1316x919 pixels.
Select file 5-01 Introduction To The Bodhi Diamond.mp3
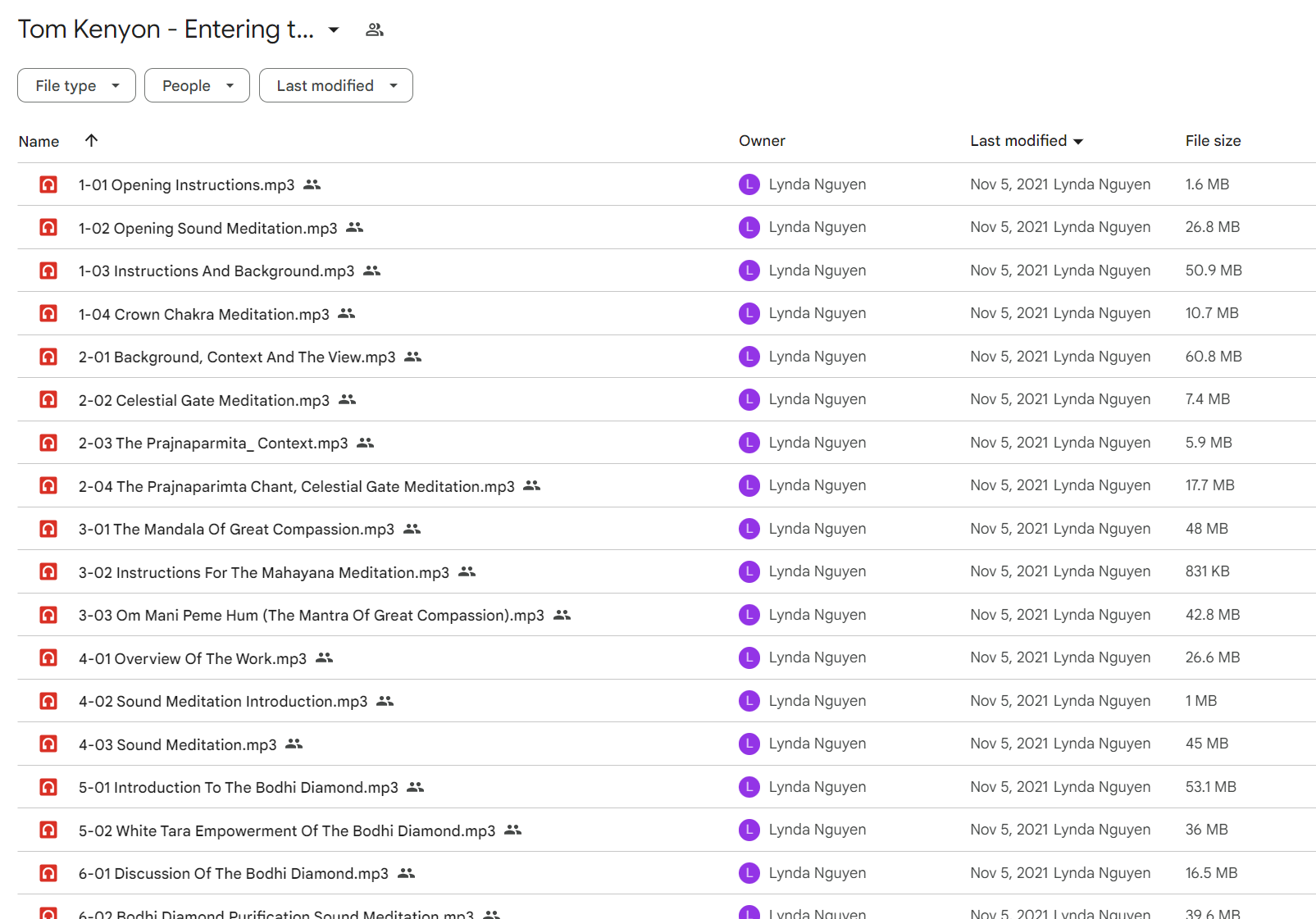pyautogui.click(x=666, y=787)
